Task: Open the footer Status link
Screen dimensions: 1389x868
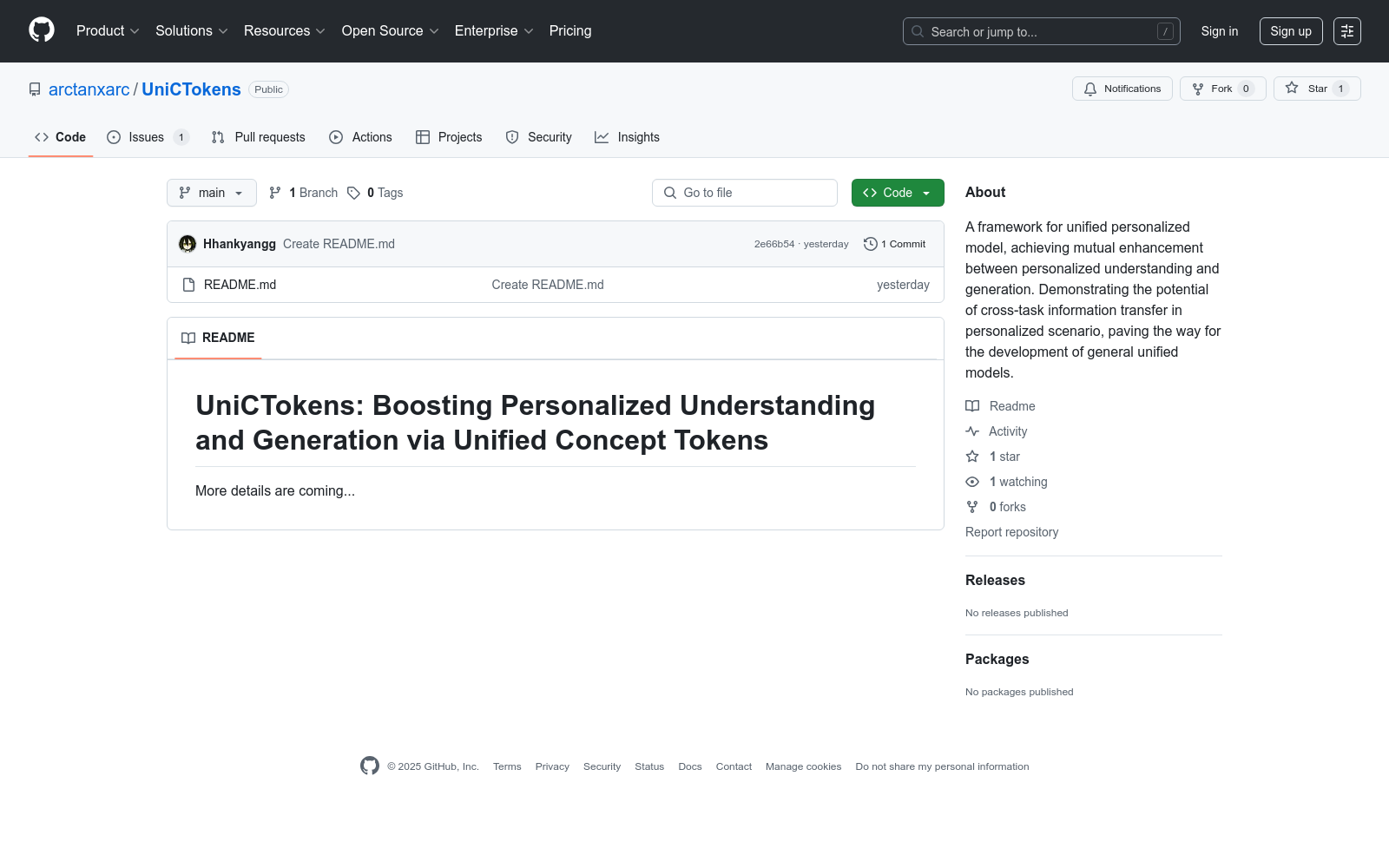Action: click(x=649, y=766)
